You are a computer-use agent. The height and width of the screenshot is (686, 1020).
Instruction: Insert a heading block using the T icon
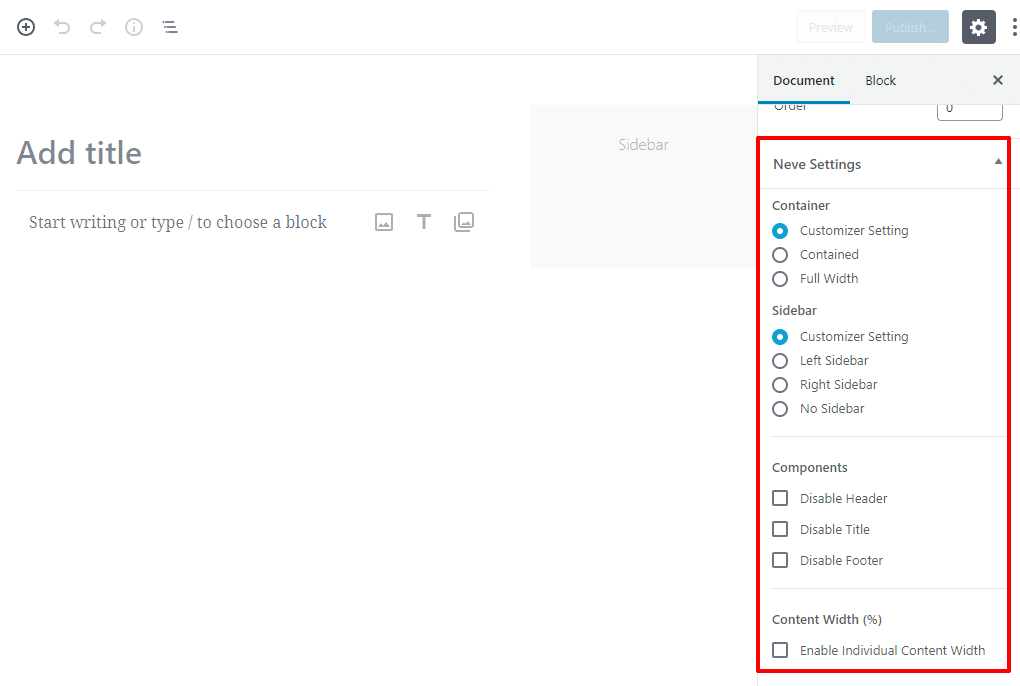pyautogui.click(x=424, y=222)
